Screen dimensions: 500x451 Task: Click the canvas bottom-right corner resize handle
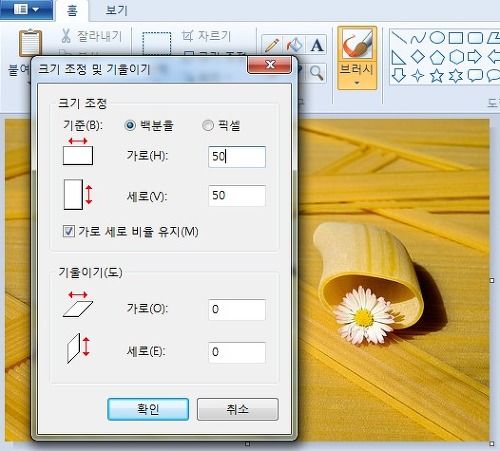(492, 444)
